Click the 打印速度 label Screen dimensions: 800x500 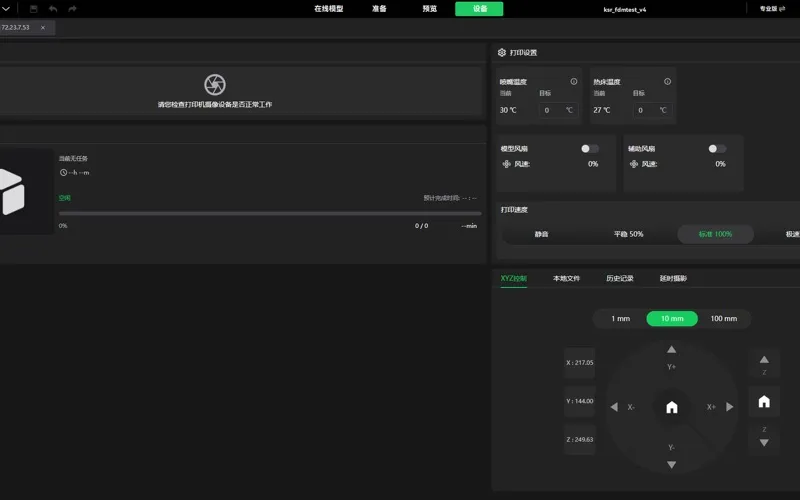click(x=514, y=210)
